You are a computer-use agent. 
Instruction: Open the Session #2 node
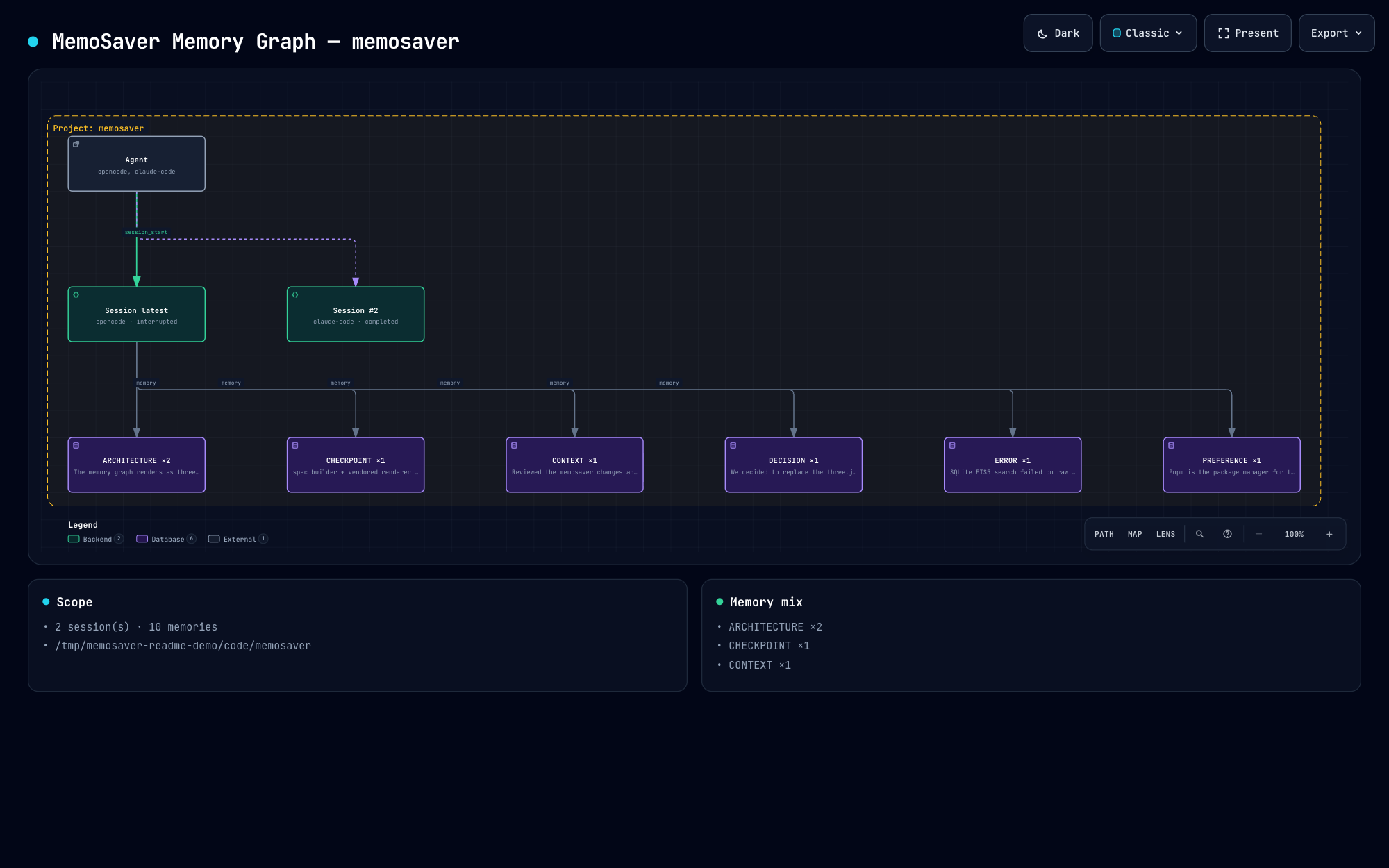[356, 315]
